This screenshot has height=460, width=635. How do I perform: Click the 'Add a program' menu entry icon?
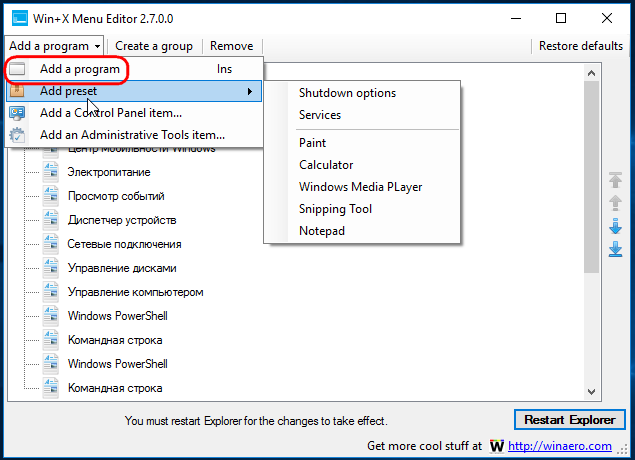(x=17, y=69)
